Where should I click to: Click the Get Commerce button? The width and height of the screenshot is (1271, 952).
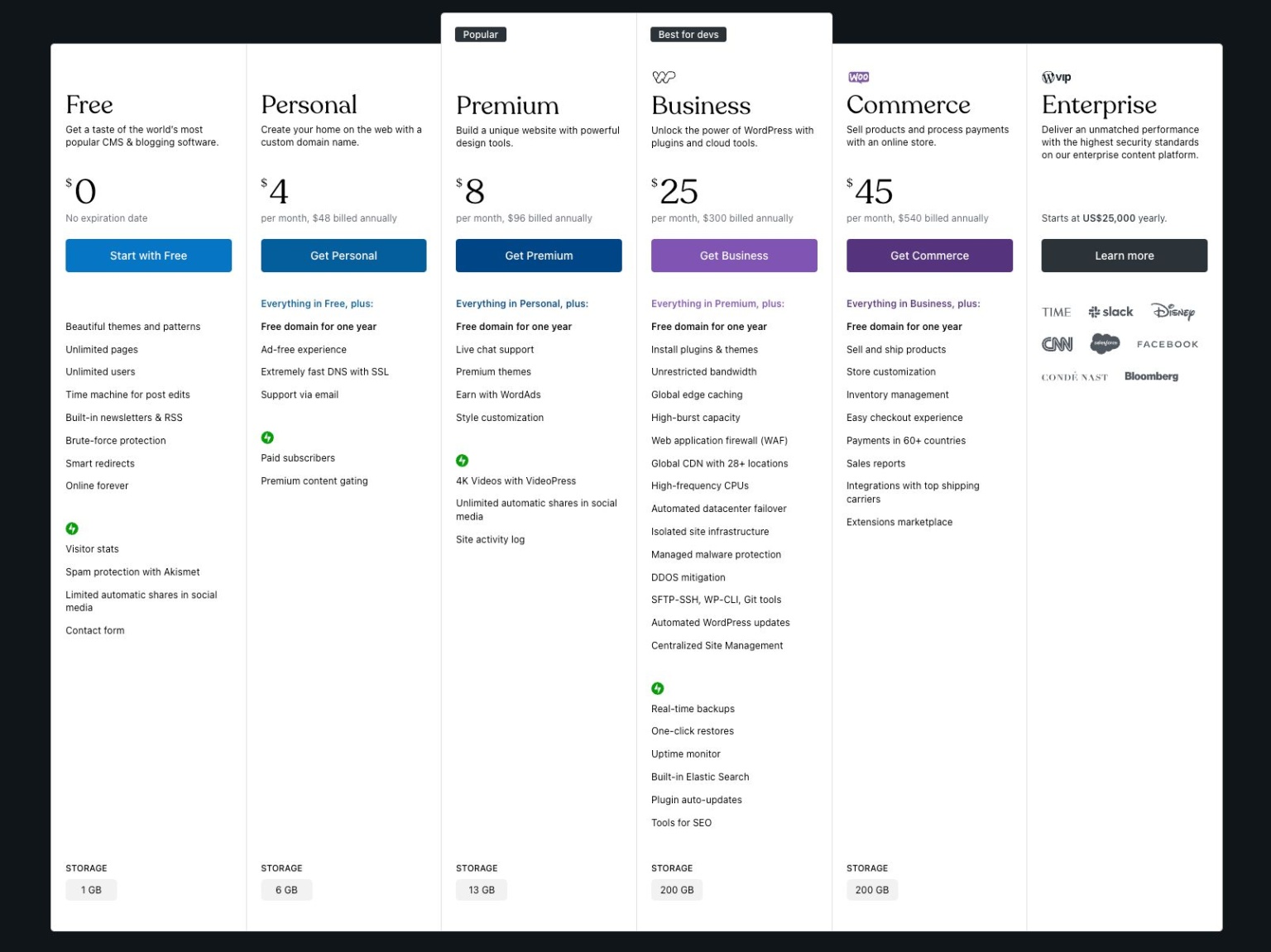pyautogui.click(x=929, y=256)
